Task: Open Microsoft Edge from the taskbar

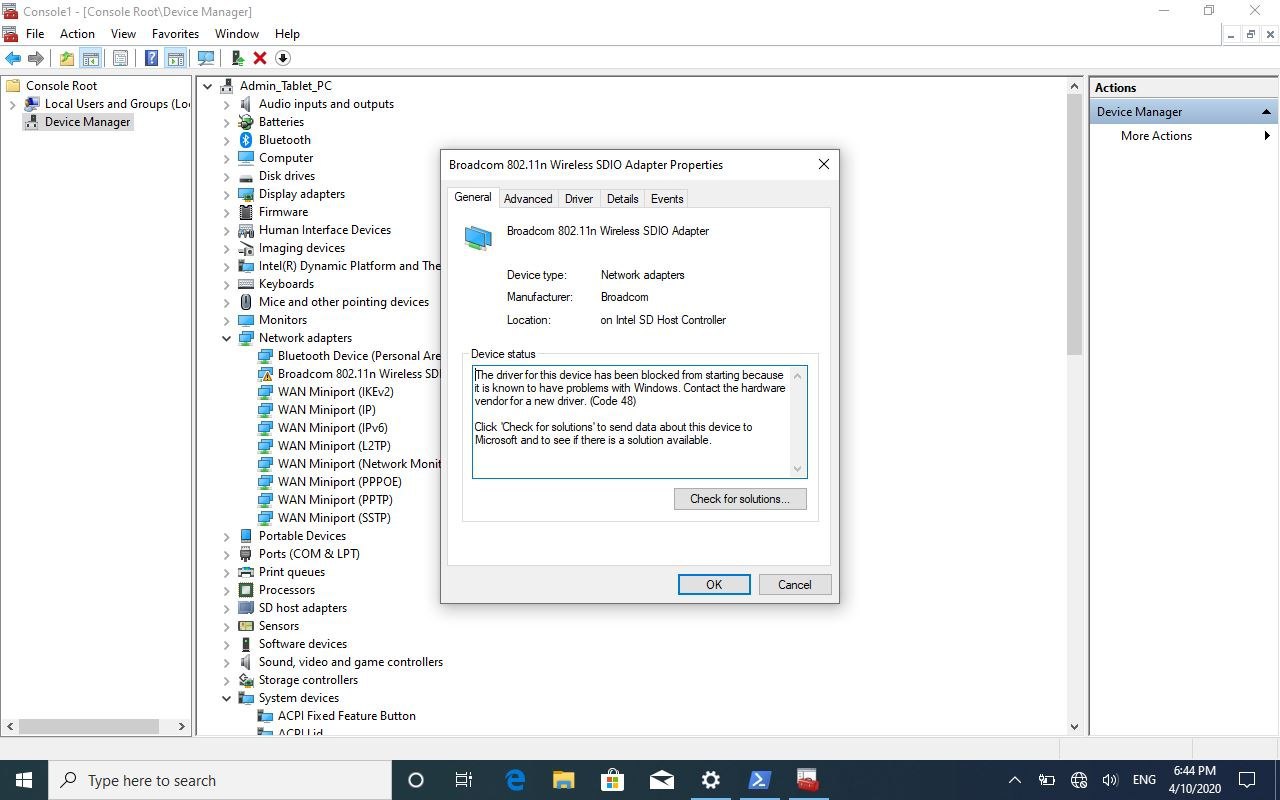Action: [x=515, y=780]
